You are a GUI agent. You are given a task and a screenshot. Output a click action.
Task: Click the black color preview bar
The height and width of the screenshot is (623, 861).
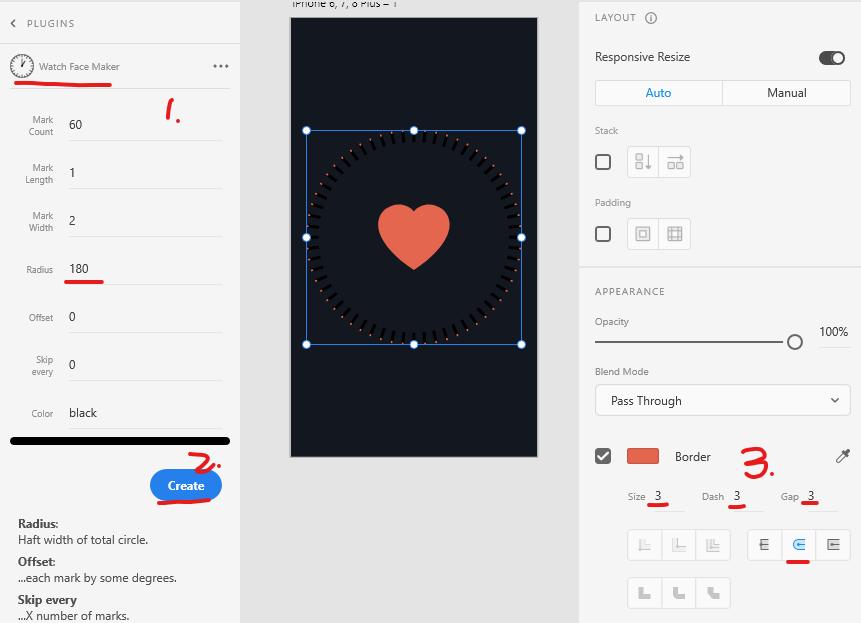pyautogui.click(x=120, y=441)
